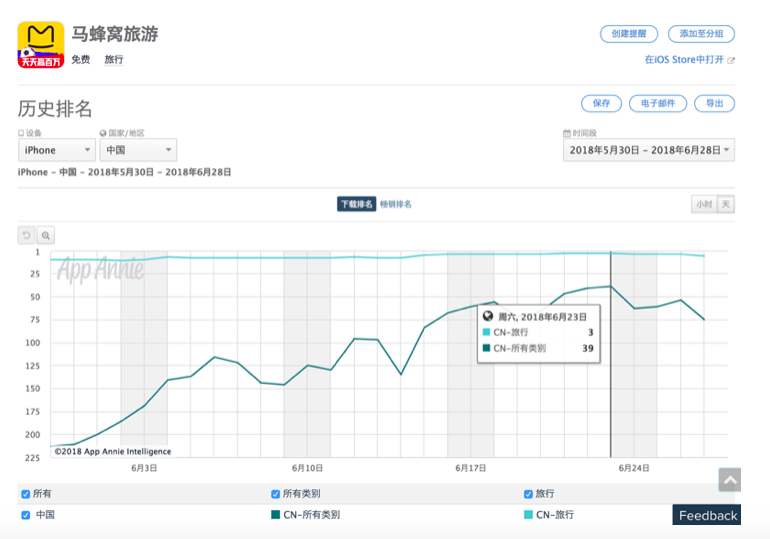
Task: Click the globe icon beside 国家/地区
Action: point(103,133)
